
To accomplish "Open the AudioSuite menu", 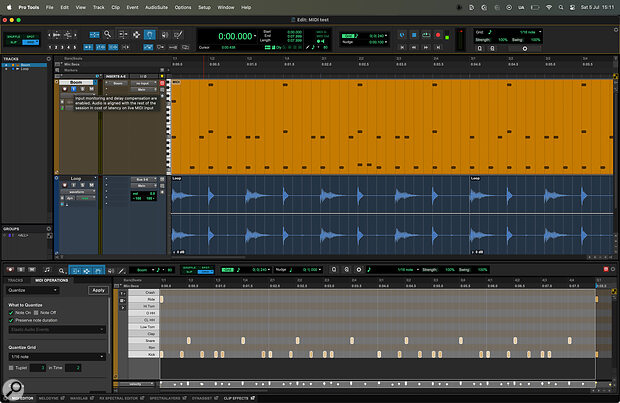I will pyautogui.click(x=156, y=7).
